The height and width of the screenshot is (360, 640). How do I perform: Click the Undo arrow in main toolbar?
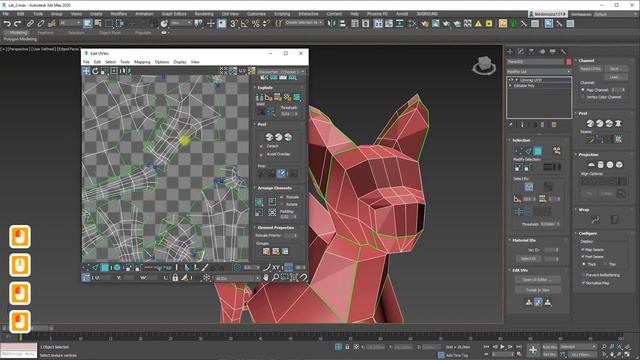point(7,24)
